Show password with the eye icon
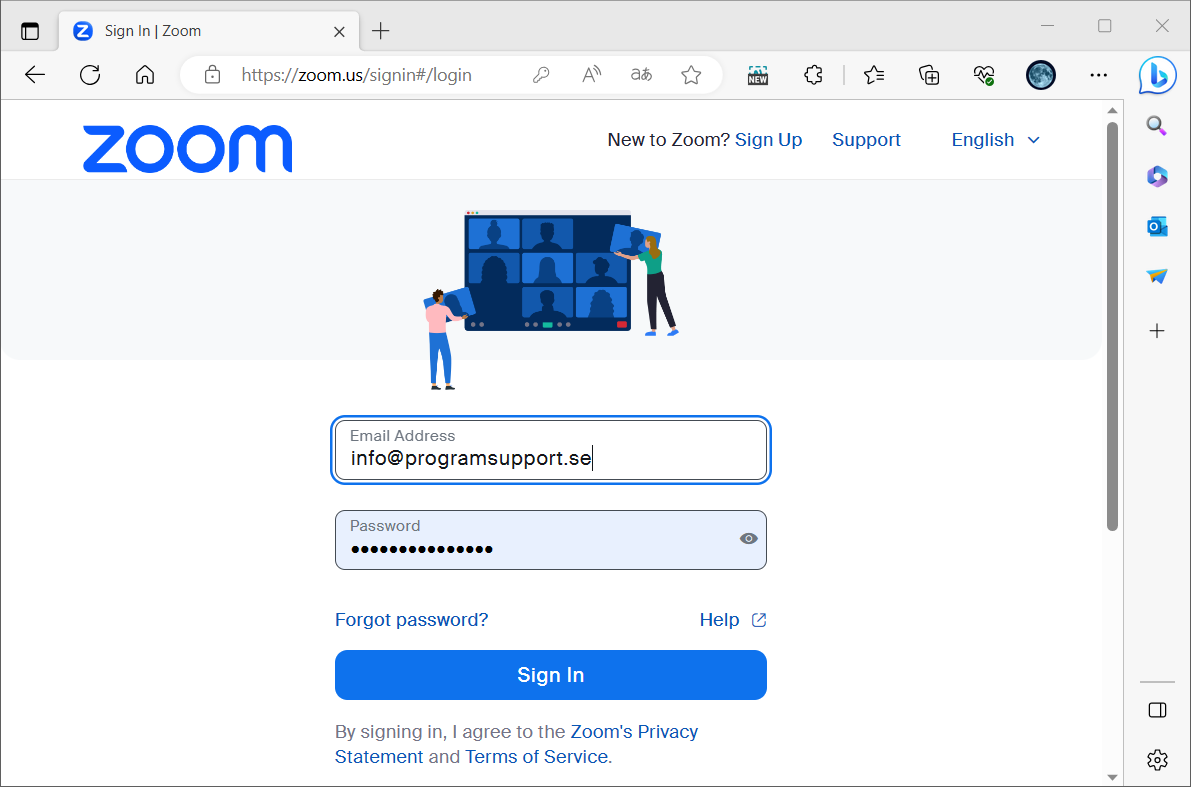 click(x=748, y=538)
